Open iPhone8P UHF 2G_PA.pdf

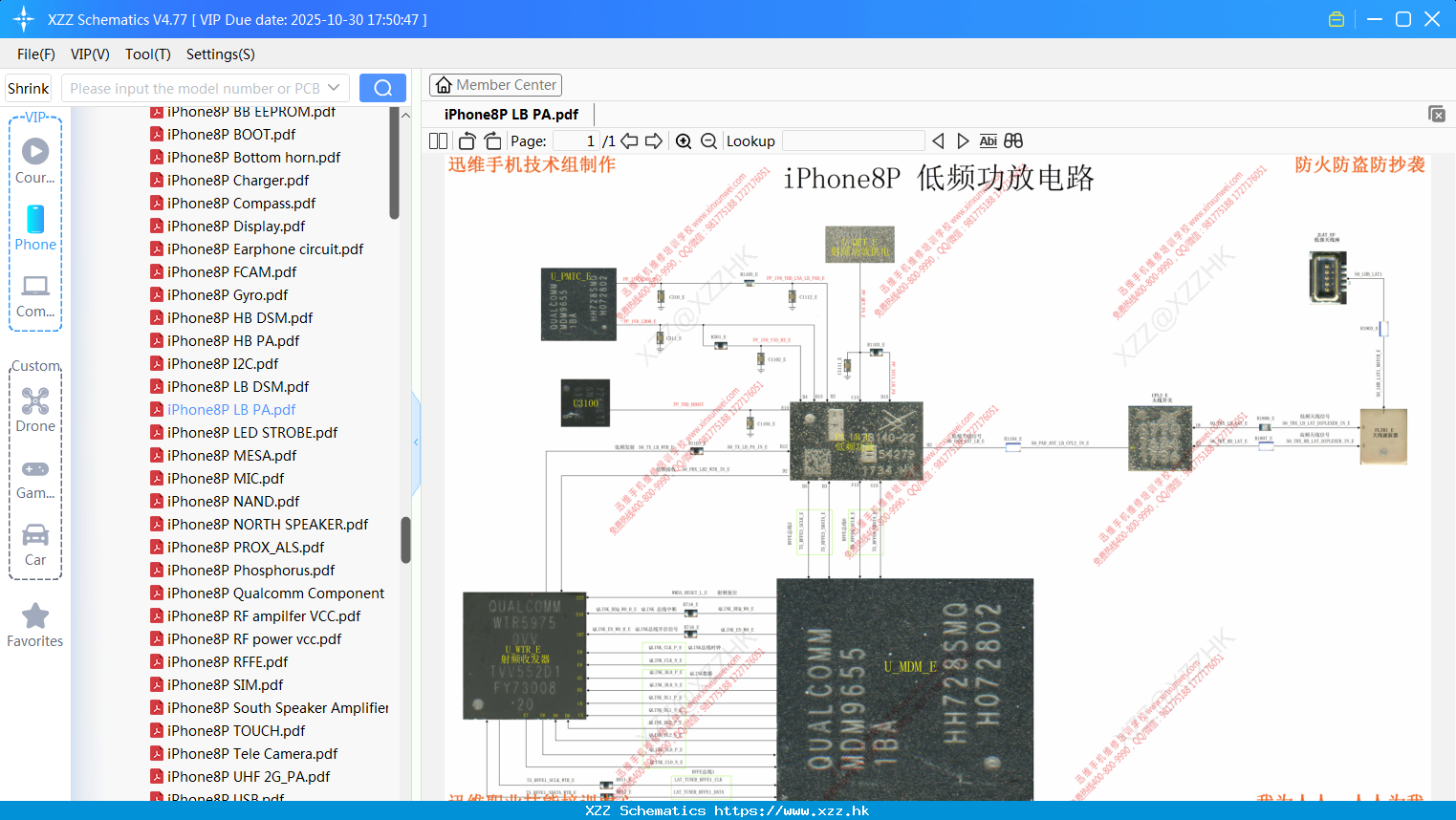[x=249, y=776]
